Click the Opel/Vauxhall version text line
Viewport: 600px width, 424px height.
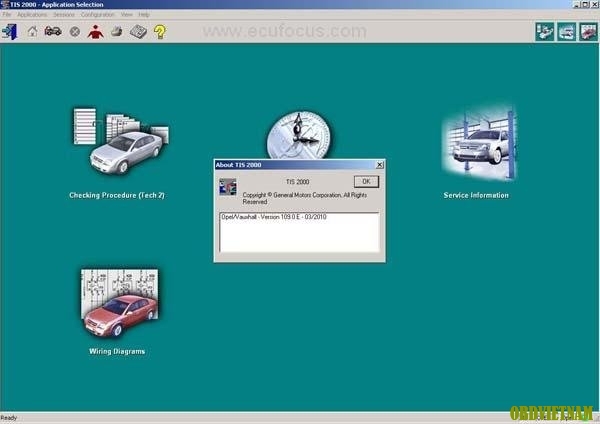point(274,217)
